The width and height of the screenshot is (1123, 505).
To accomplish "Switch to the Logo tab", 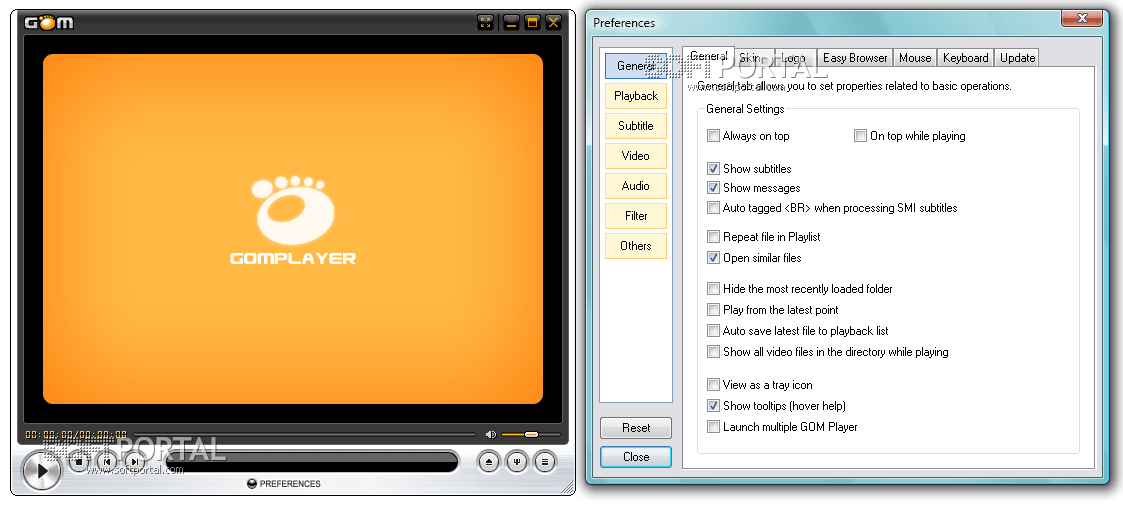I will tap(794, 58).
